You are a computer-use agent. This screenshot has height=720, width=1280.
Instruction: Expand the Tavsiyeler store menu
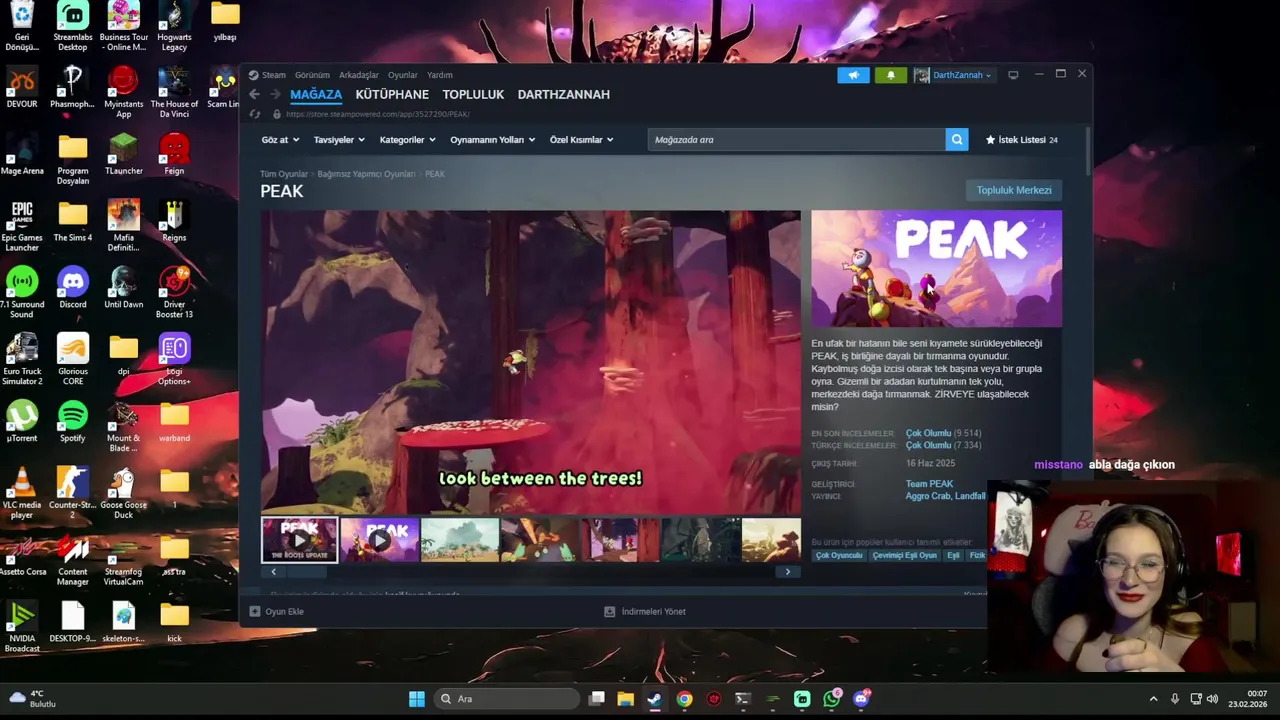tap(338, 140)
